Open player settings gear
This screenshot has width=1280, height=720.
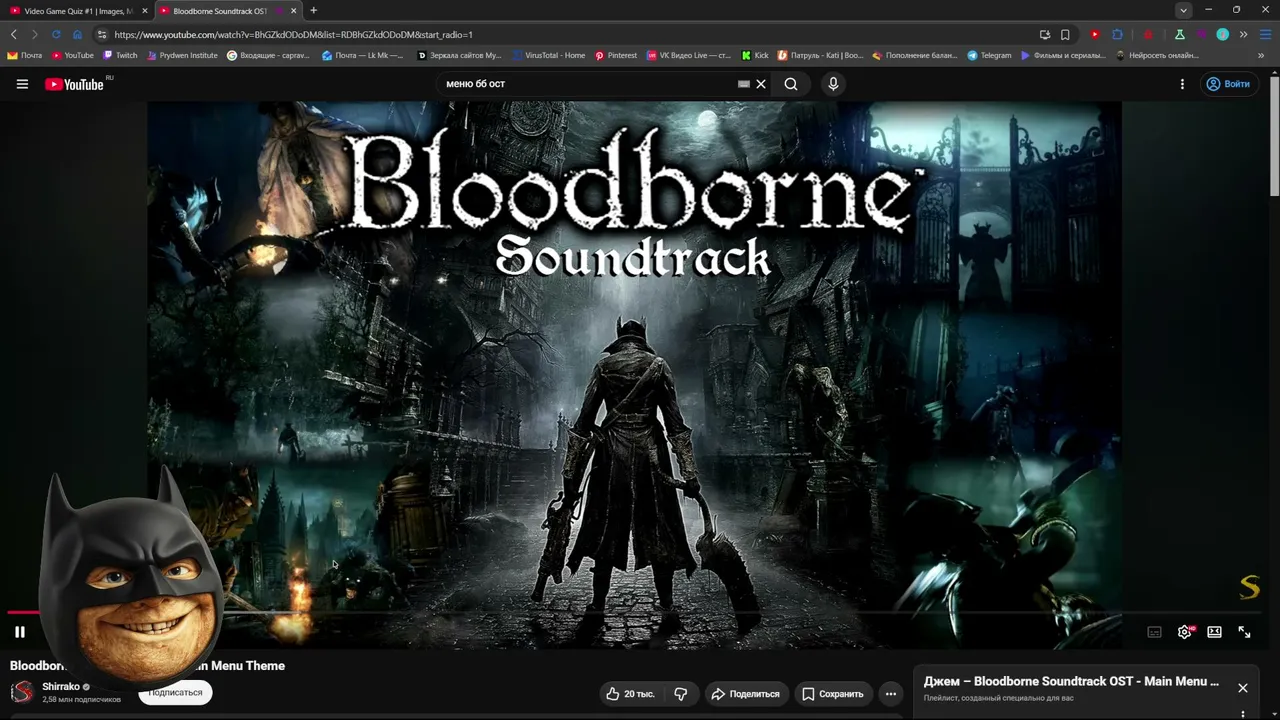click(1185, 632)
